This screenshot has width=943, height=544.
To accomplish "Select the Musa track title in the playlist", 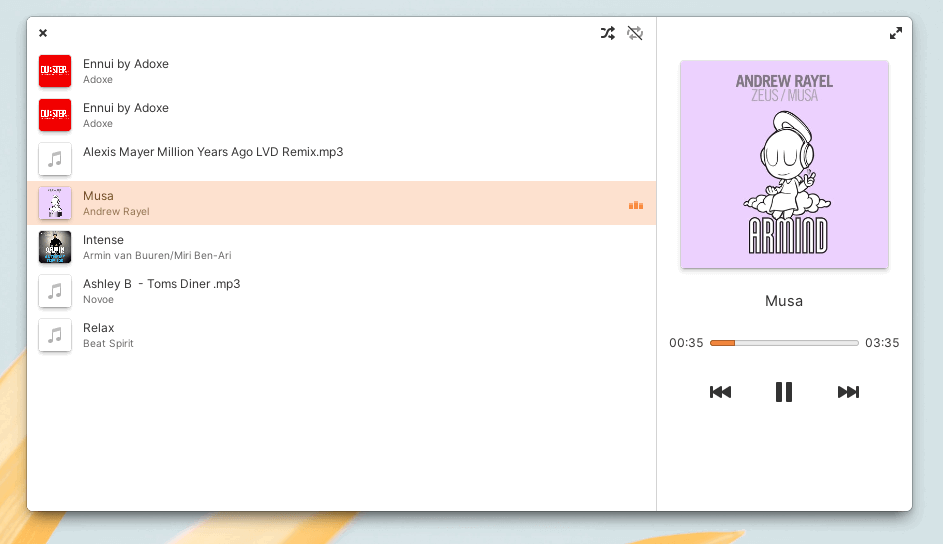I will 98,196.
